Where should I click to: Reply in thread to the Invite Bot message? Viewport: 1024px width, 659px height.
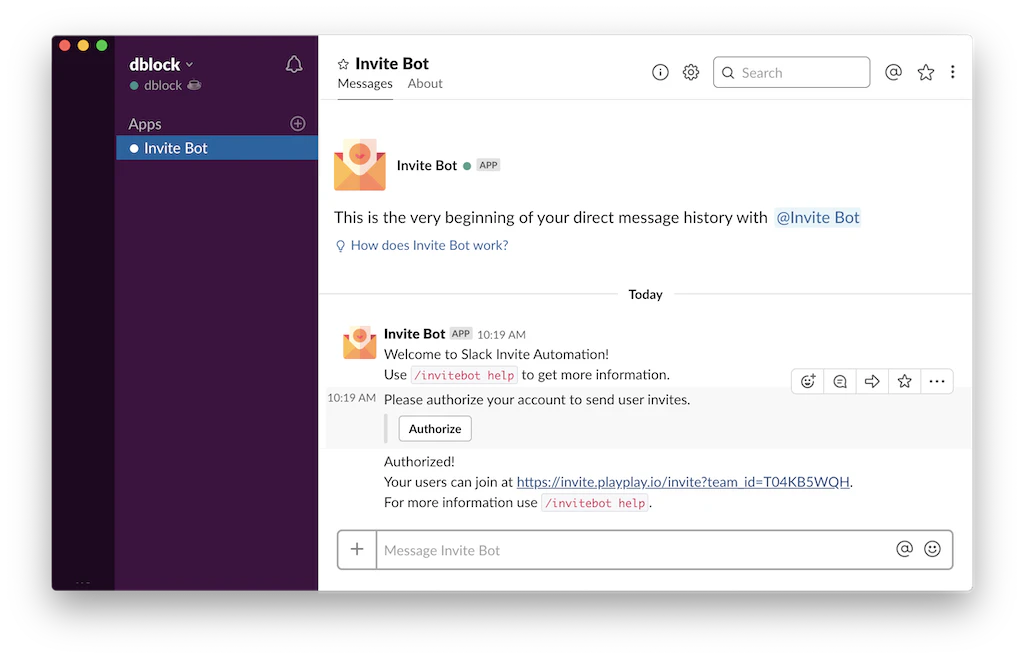coord(839,381)
